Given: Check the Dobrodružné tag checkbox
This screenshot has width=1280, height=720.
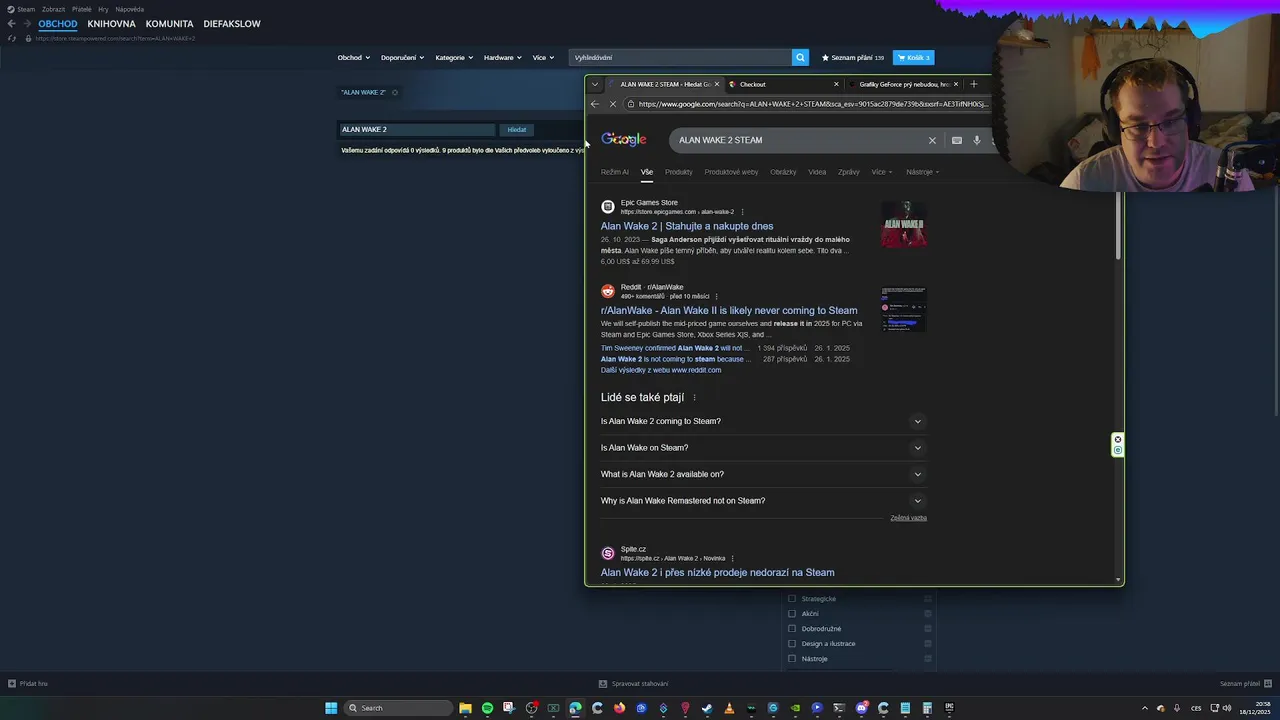Looking at the screenshot, I should coord(792,629).
